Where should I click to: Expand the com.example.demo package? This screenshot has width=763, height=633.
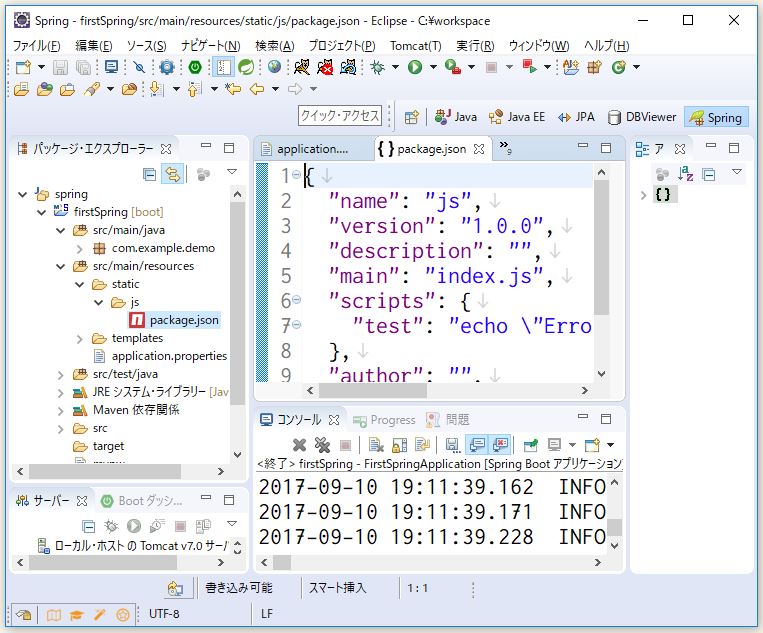tap(79, 249)
